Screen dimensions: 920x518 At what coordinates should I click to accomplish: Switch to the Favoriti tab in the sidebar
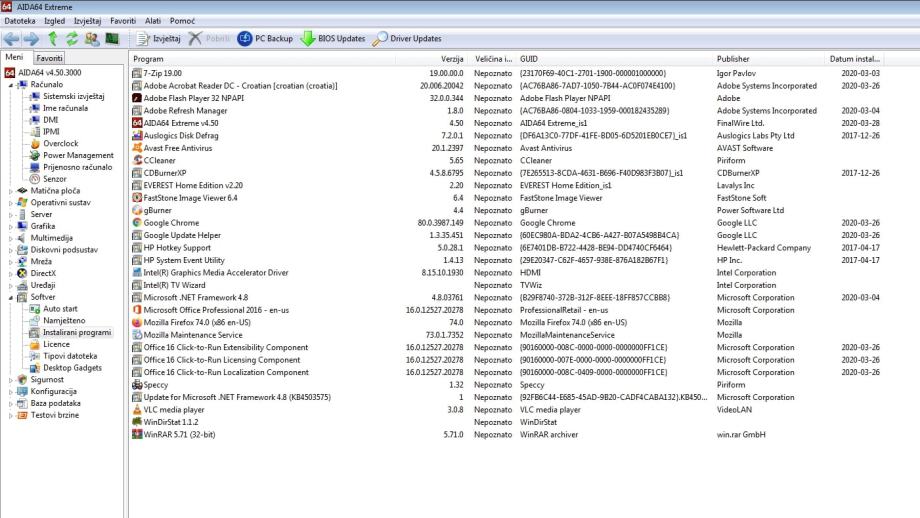pyautogui.click(x=49, y=58)
